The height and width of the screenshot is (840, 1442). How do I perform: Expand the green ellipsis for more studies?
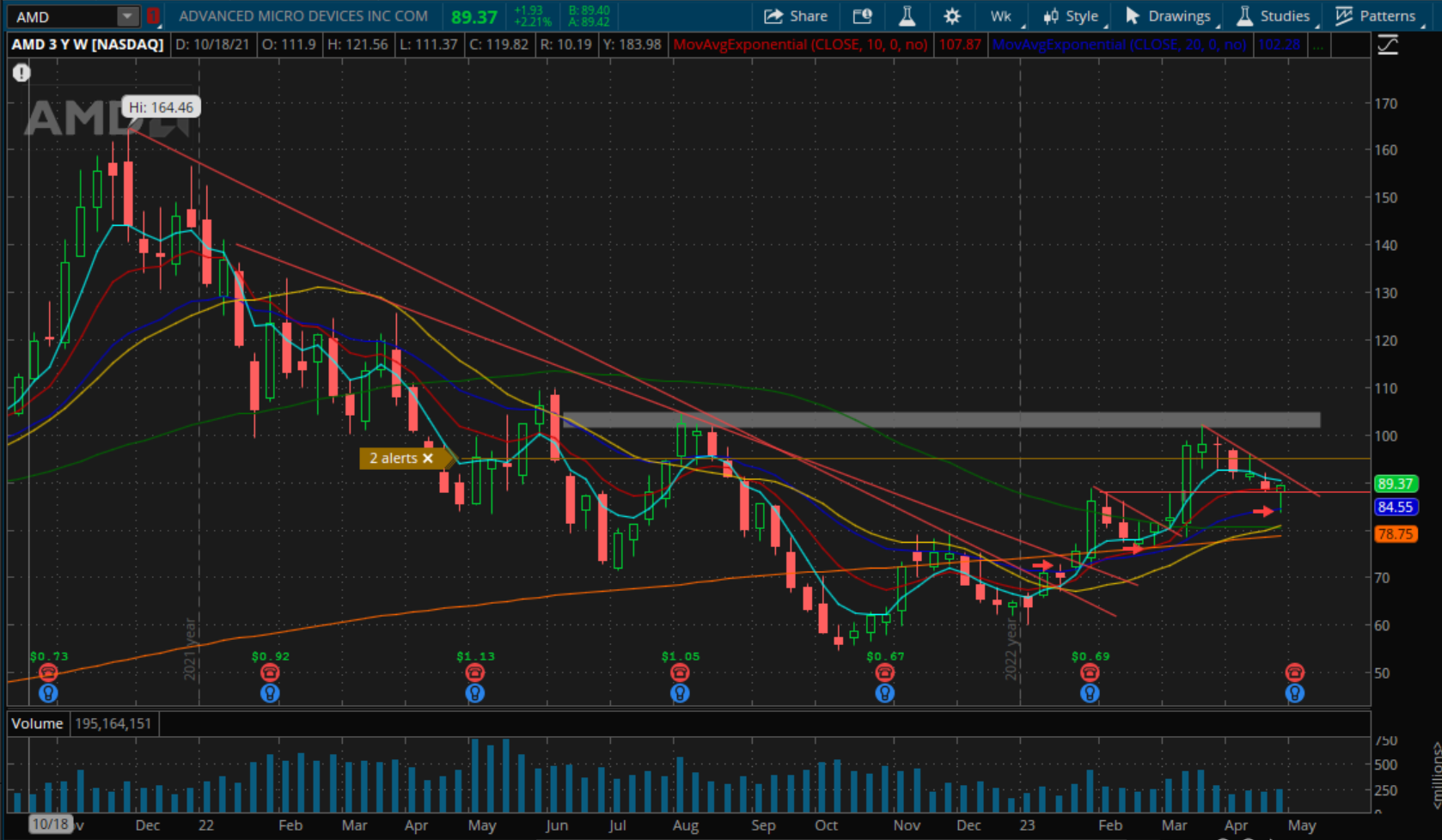(x=1317, y=45)
